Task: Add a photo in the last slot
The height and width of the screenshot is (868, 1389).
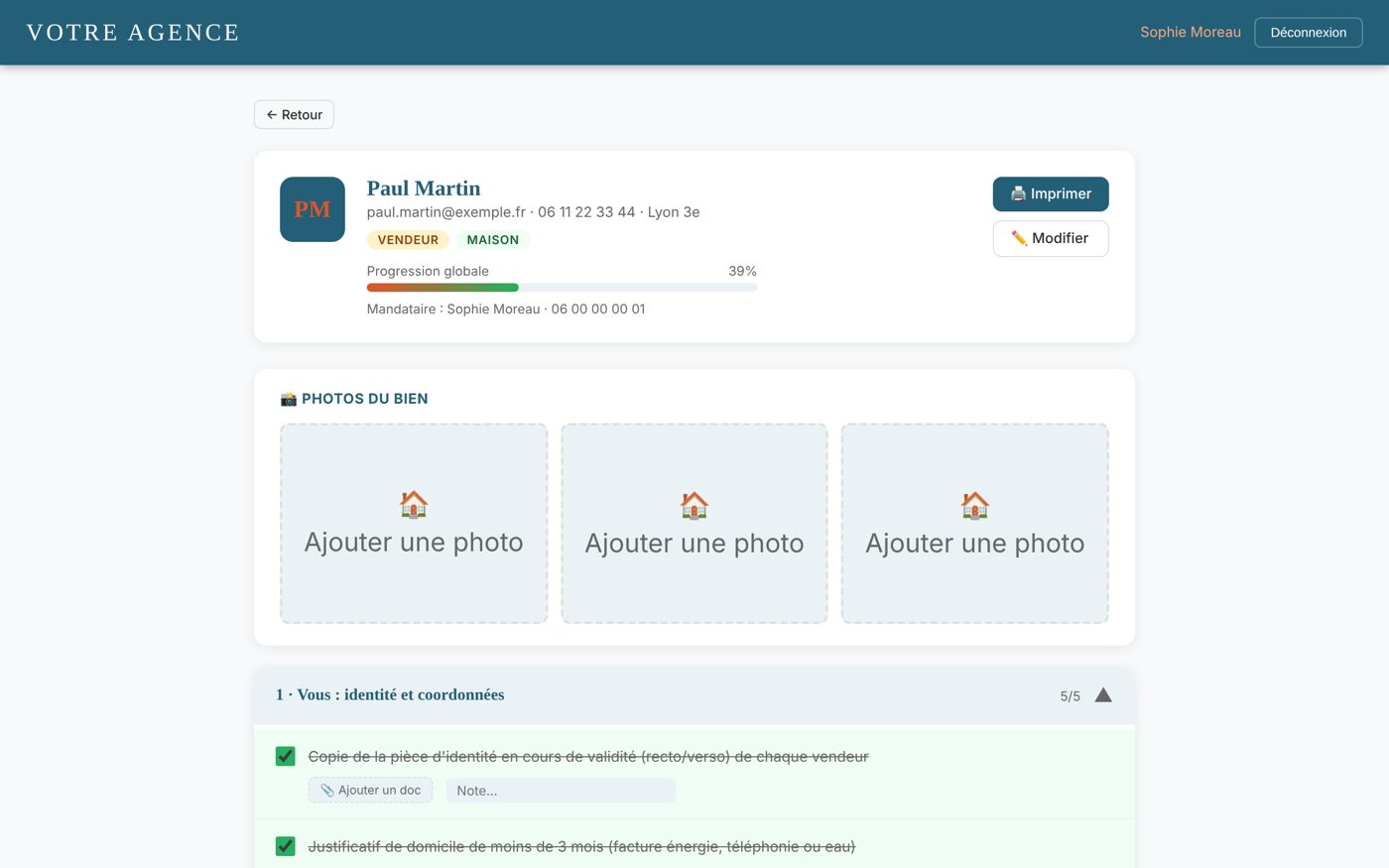Action: pyautogui.click(x=975, y=524)
